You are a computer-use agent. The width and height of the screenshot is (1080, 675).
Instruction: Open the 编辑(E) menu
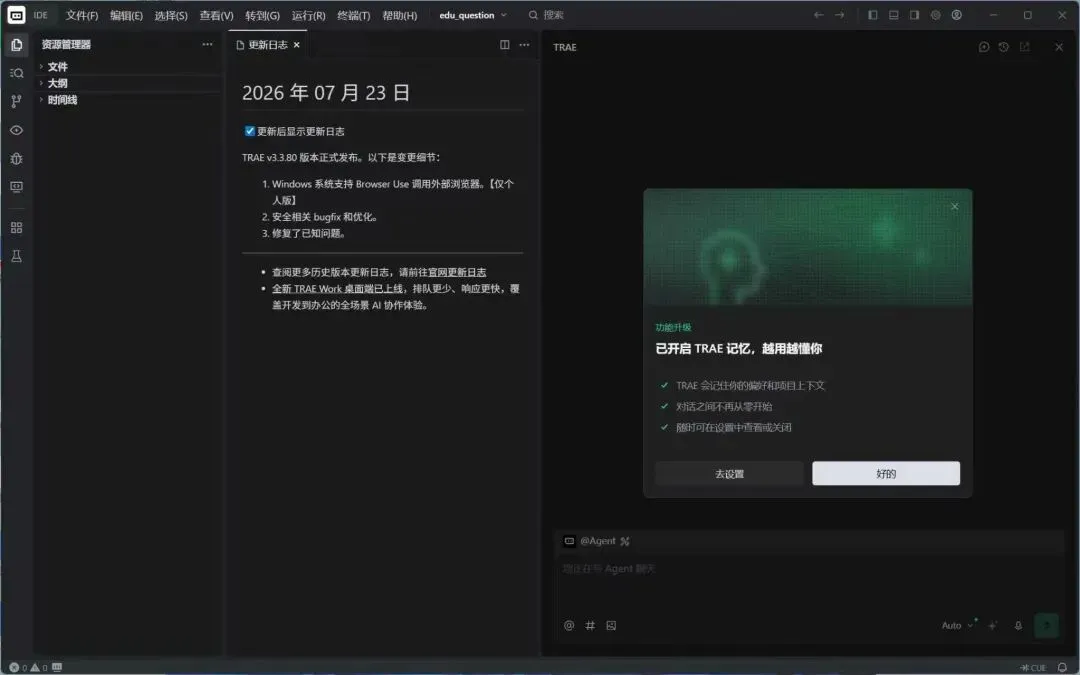tap(127, 15)
